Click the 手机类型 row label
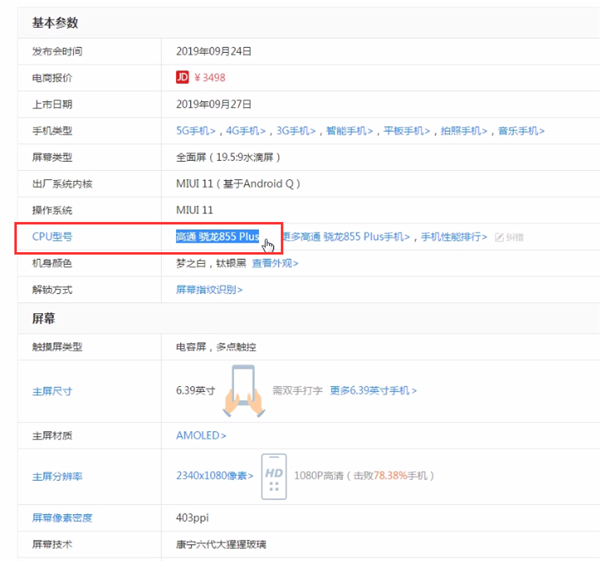Screen dimensions: 600x561 pyautogui.click(x=52, y=131)
